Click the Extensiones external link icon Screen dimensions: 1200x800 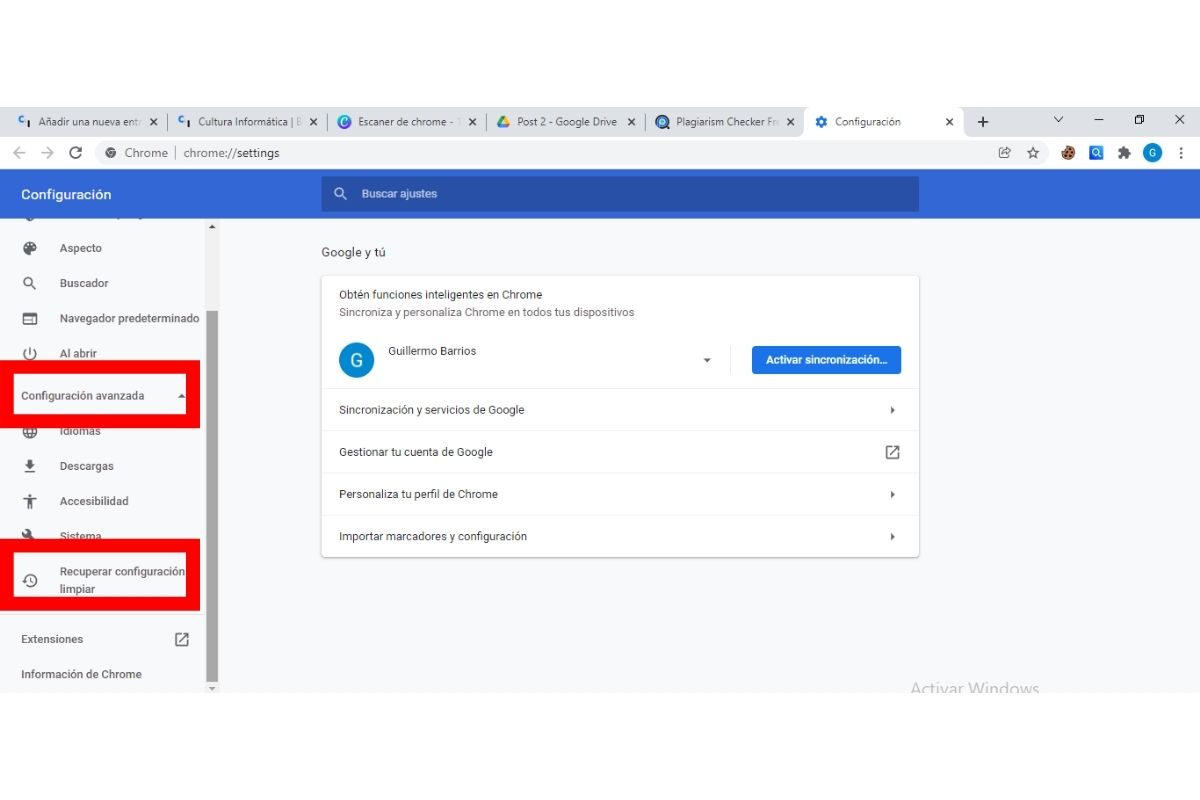click(182, 639)
